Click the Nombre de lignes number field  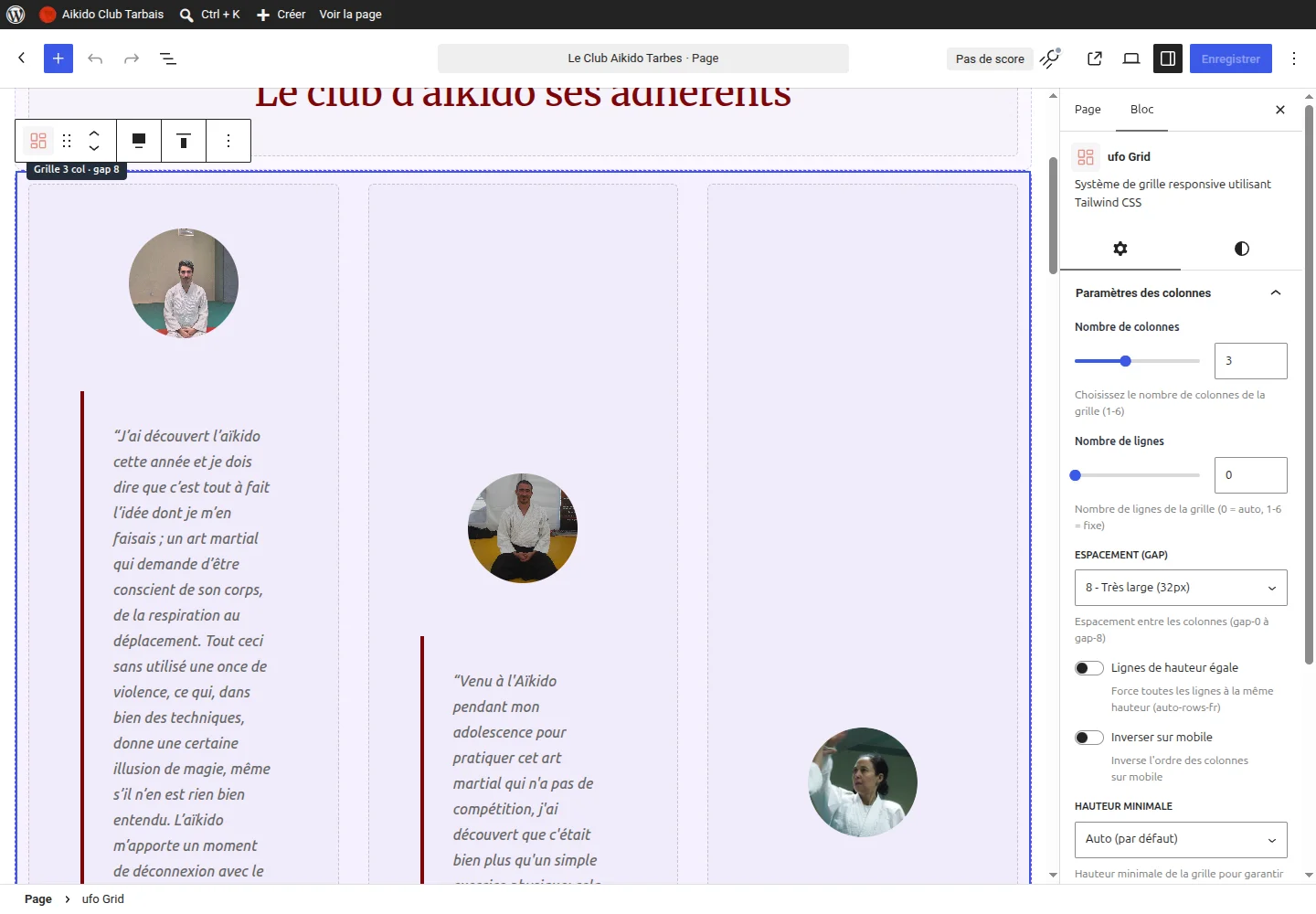[x=1250, y=475]
